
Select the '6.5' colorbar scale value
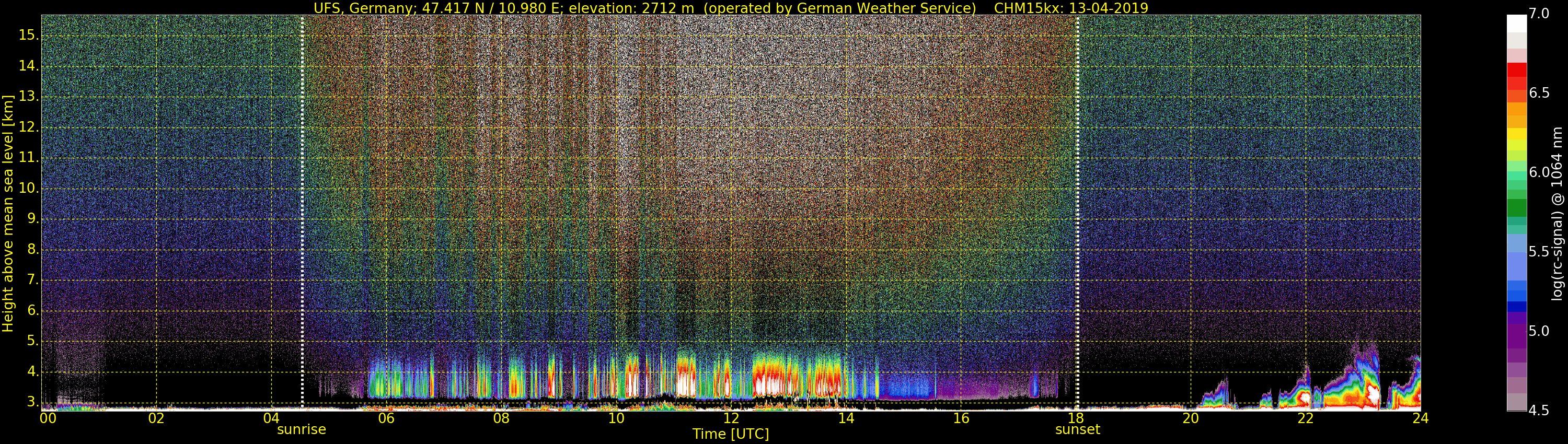click(x=1539, y=93)
